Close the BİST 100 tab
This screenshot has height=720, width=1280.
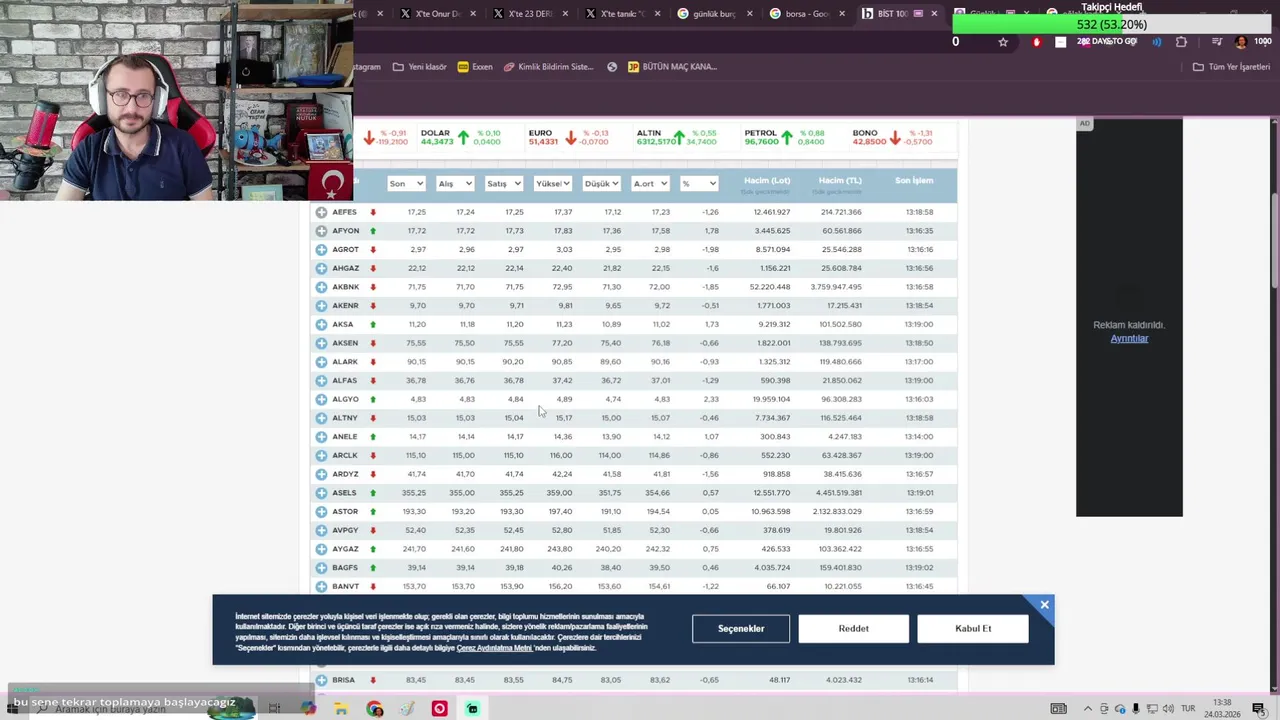934,14
